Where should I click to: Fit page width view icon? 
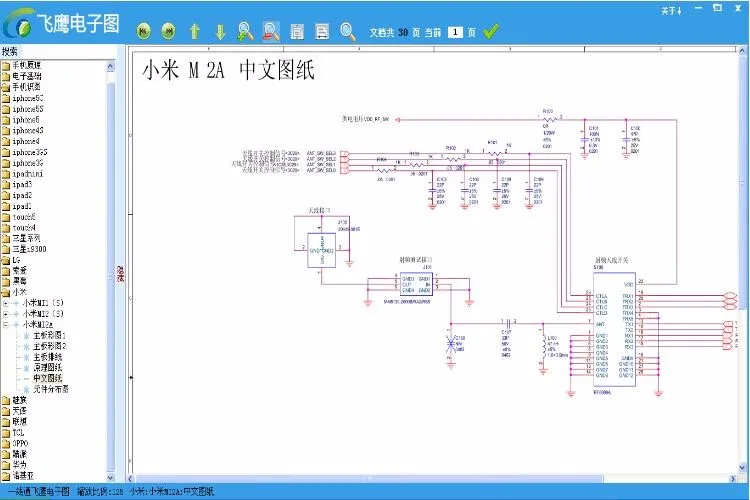322,32
